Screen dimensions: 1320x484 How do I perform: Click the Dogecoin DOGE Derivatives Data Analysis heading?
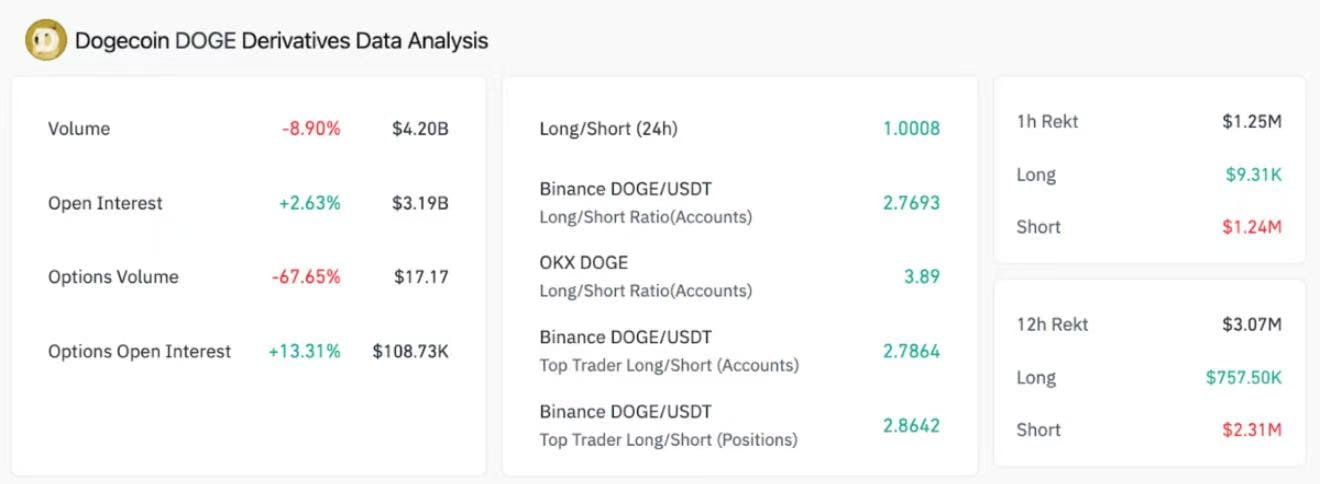point(282,41)
